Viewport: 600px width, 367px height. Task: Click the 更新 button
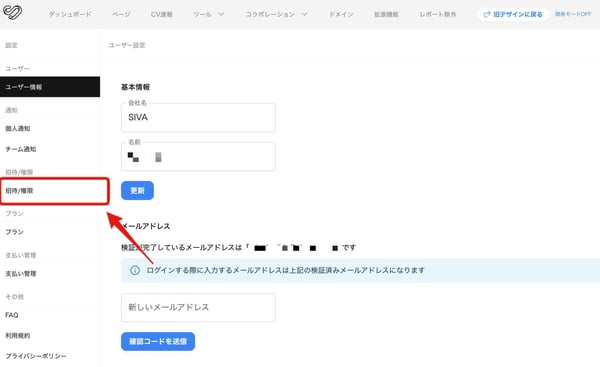pyautogui.click(x=137, y=191)
